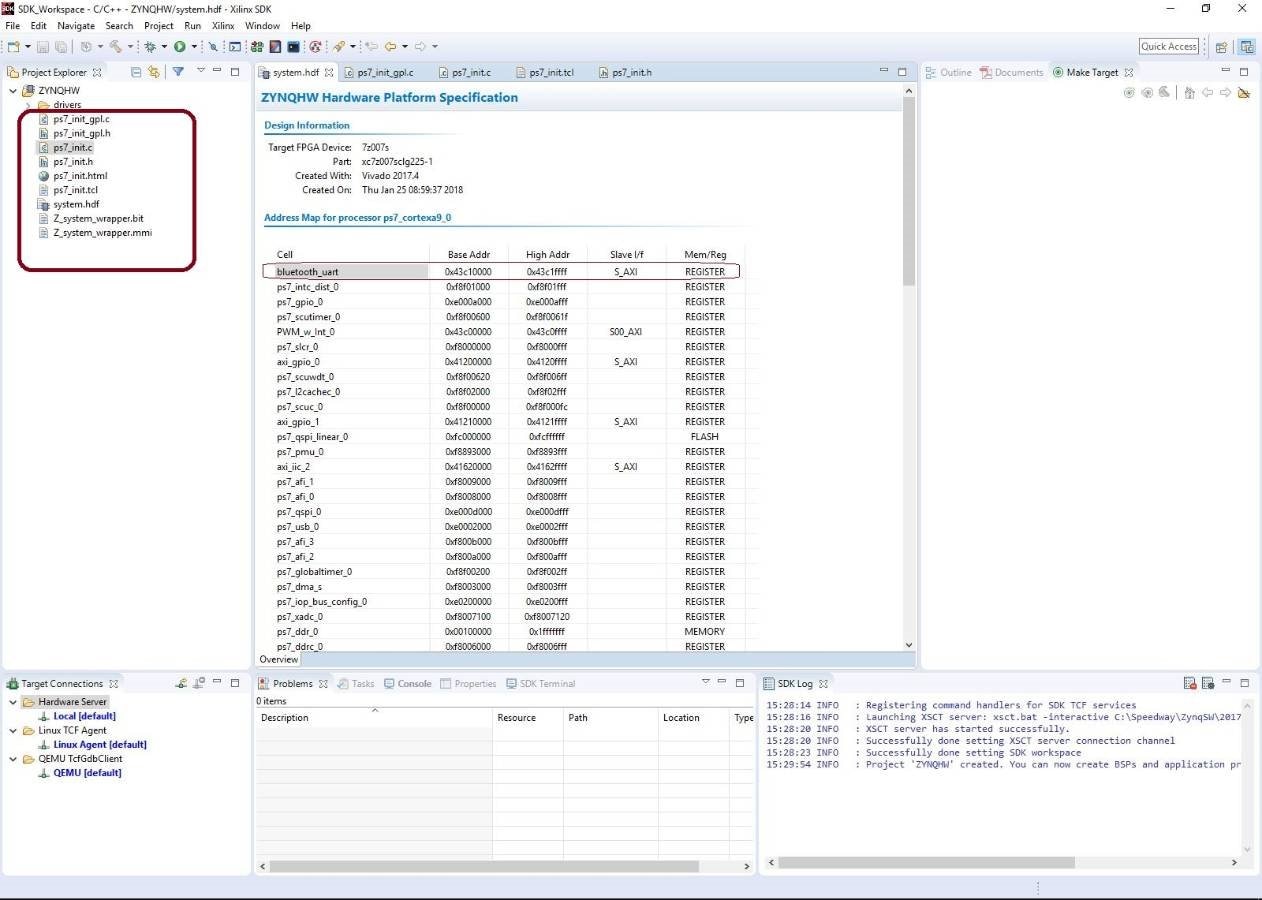The image size is (1262, 900).
Task: Close the system.hdf editor tab
Action: click(x=329, y=73)
